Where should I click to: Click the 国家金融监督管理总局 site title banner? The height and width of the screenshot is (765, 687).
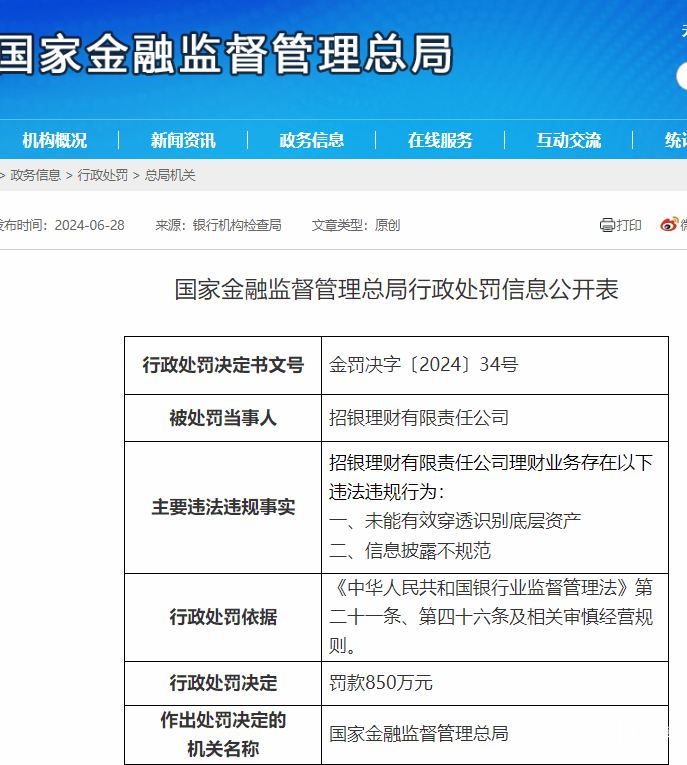click(225, 54)
